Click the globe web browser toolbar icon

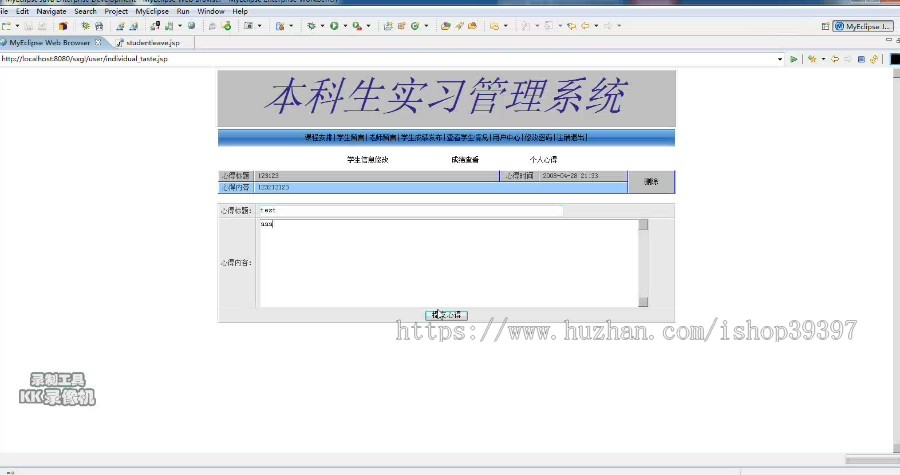(191, 26)
